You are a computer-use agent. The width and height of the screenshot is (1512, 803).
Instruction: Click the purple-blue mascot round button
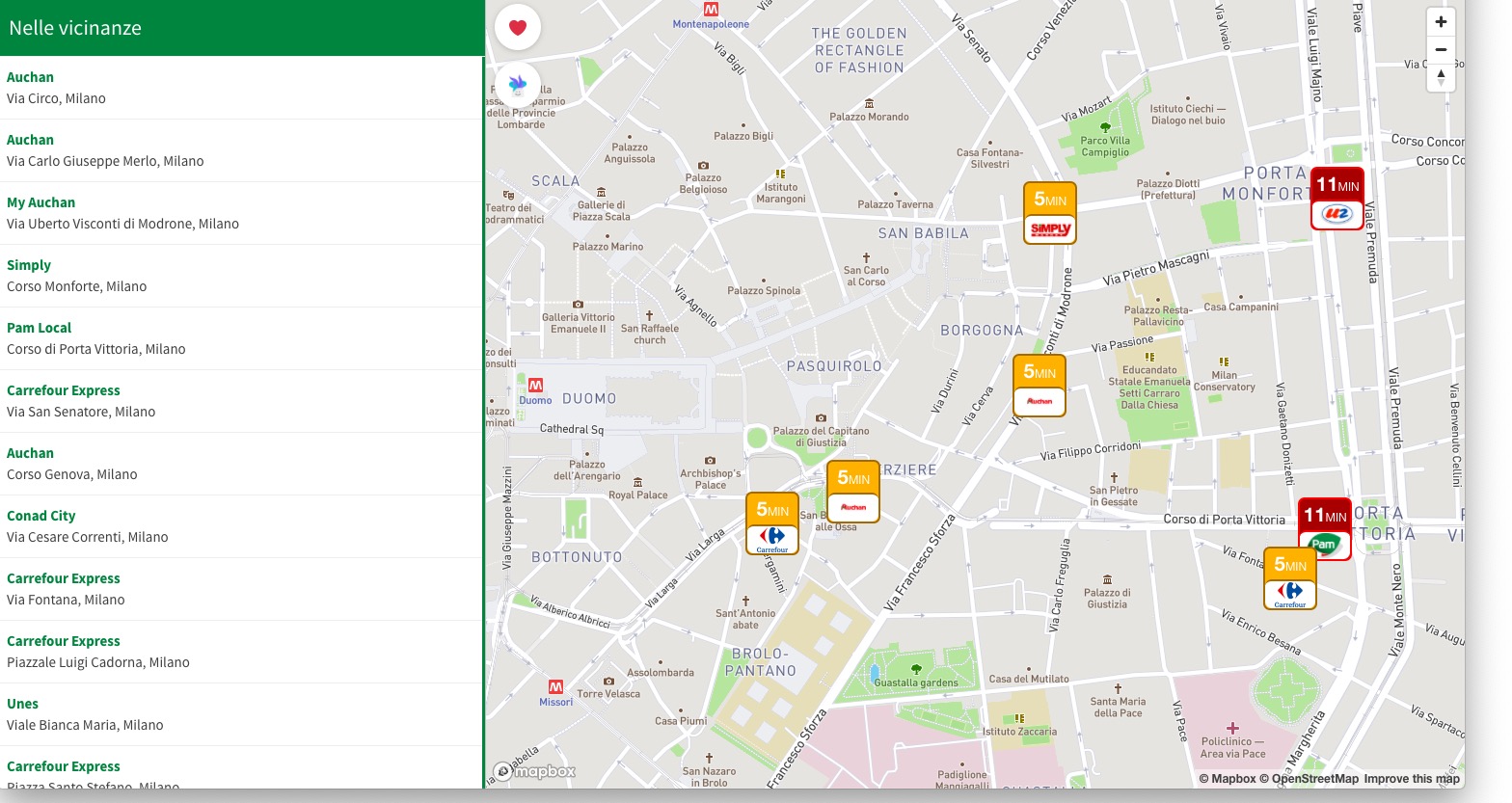coord(518,85)
